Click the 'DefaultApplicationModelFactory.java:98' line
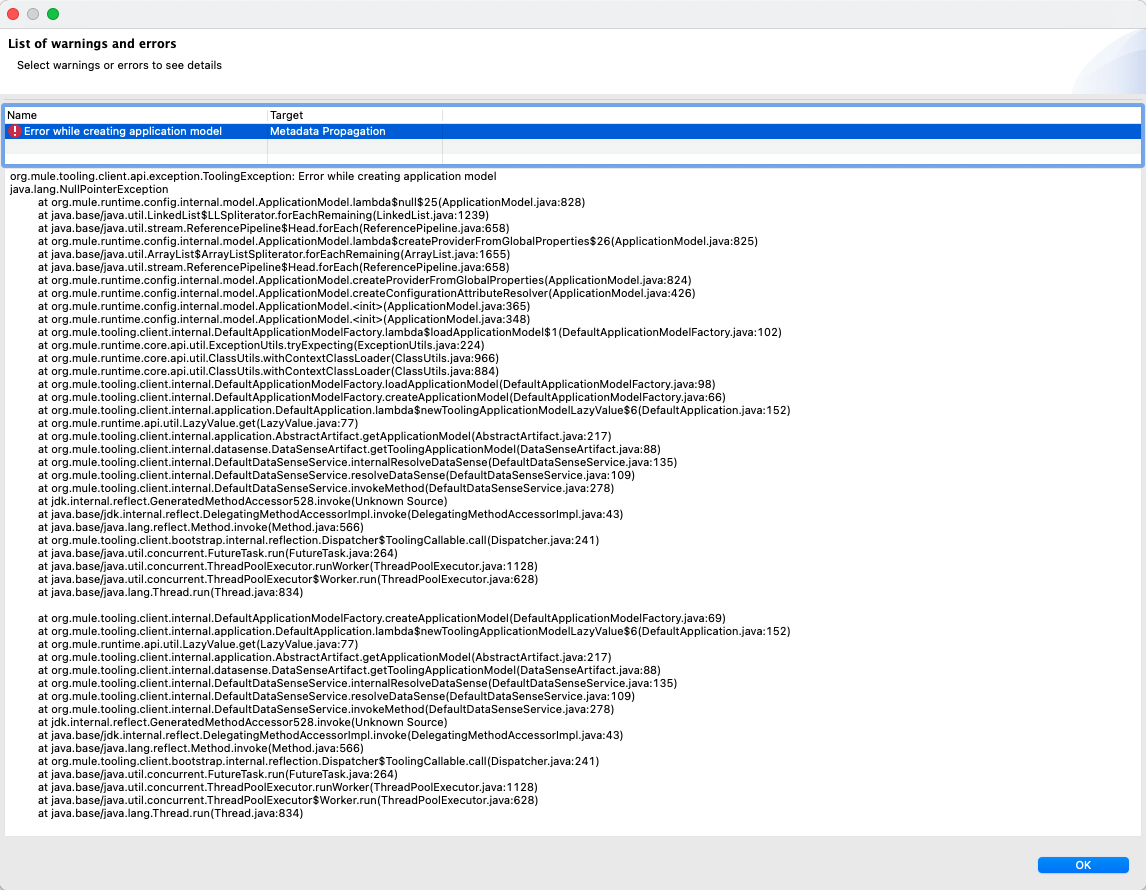This screenshot has height=890, width=1146. tap(376, 384)
